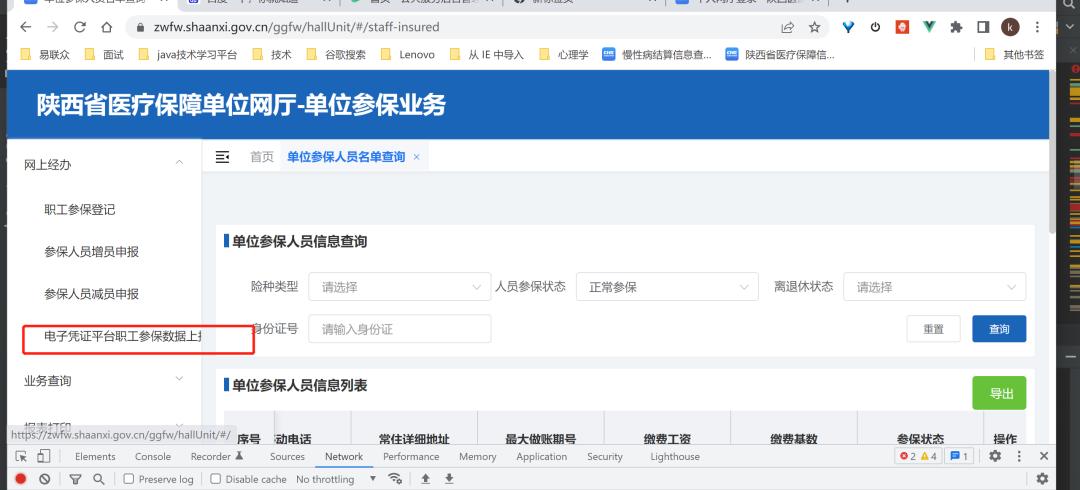This screenshot has height=490, width=1080.
Task: Open the Memory DevTools tab
Action: point(477,456)
